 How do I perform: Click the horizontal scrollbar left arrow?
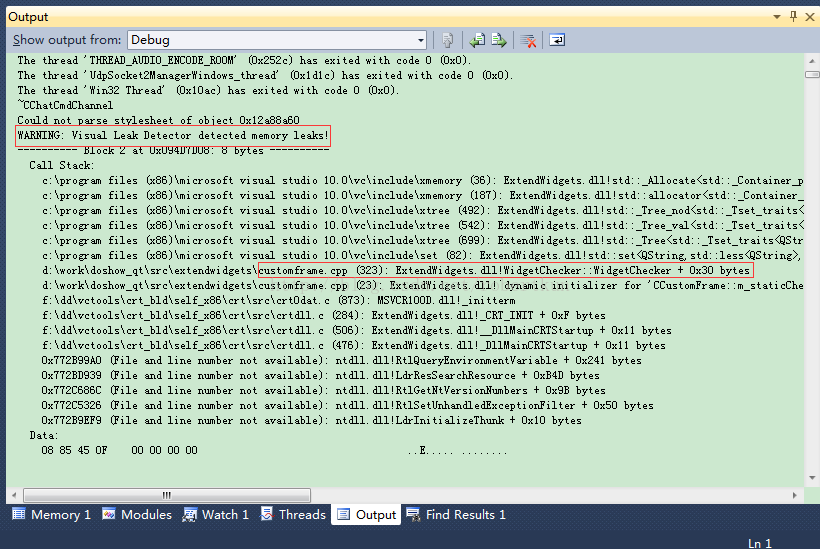click(14, 495)
